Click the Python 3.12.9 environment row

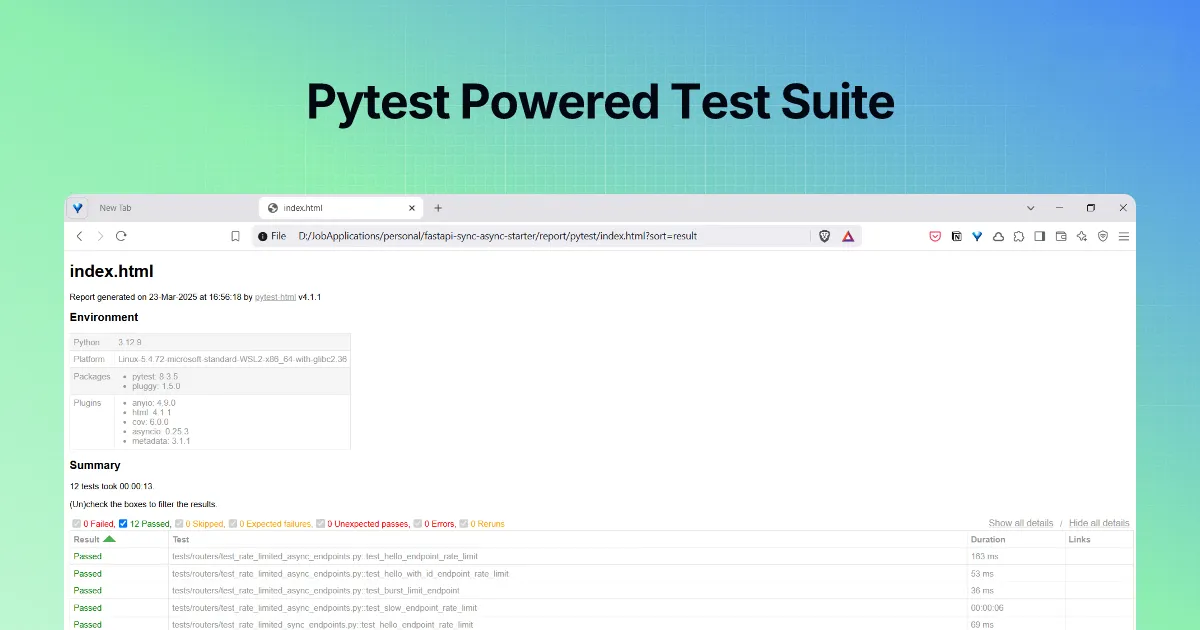click(209, 342)
